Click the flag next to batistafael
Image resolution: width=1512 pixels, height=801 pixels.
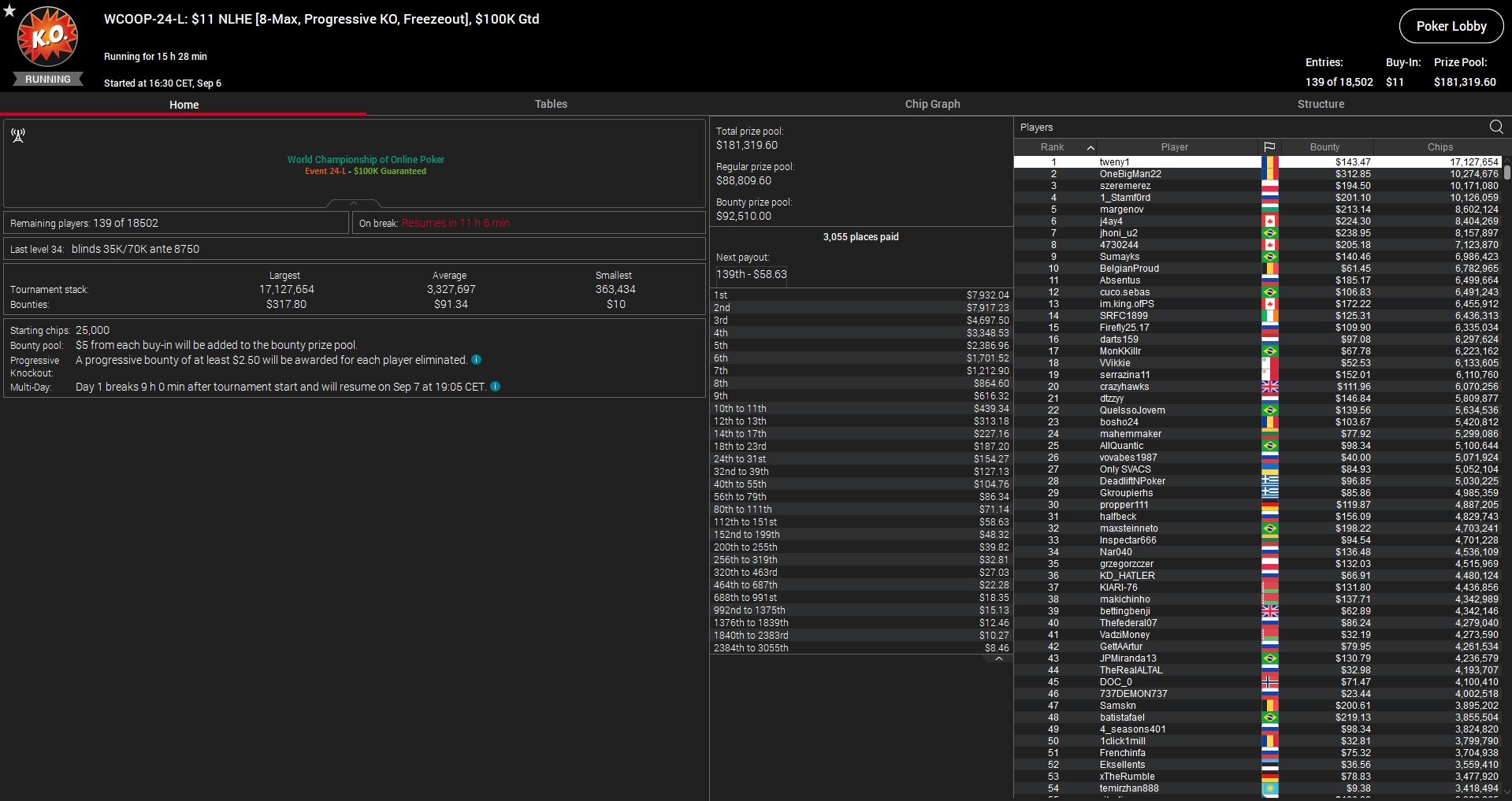pos(1269,718)
